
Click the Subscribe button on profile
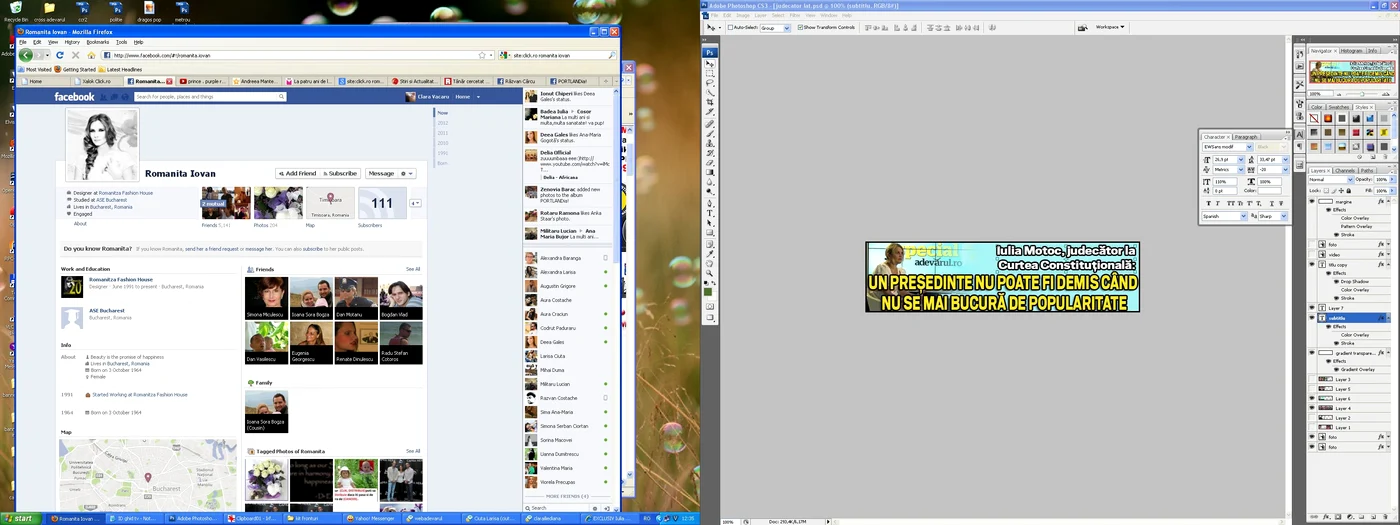(x=340, y=173)
